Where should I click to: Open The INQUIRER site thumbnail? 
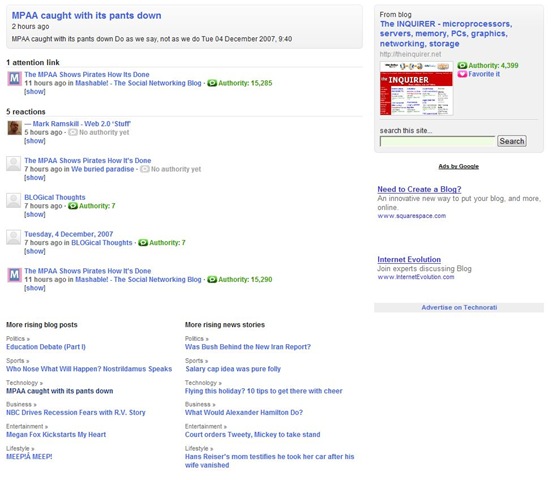click(x=416, y=89)
